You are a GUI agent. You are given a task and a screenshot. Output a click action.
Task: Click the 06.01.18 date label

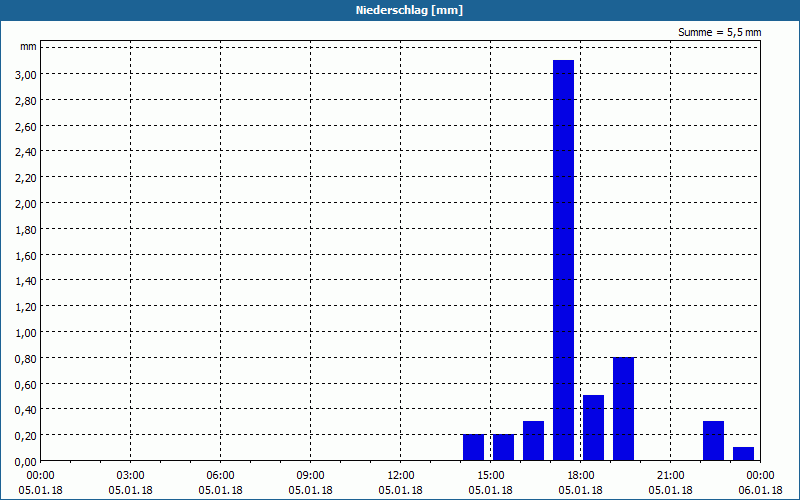point(760,490)
